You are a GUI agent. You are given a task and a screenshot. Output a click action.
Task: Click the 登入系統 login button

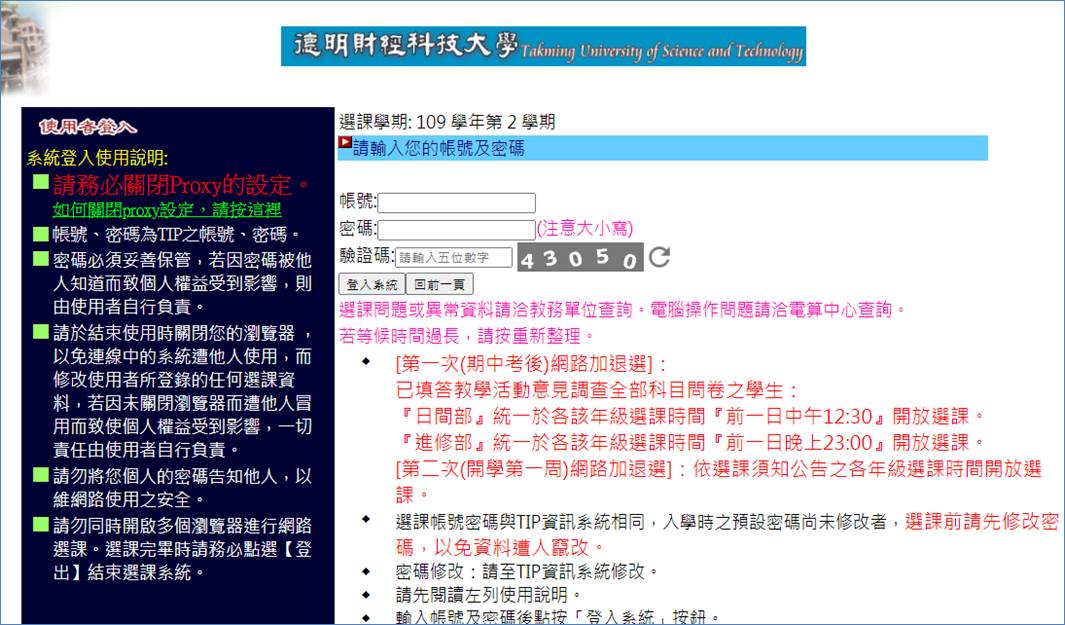372,284
